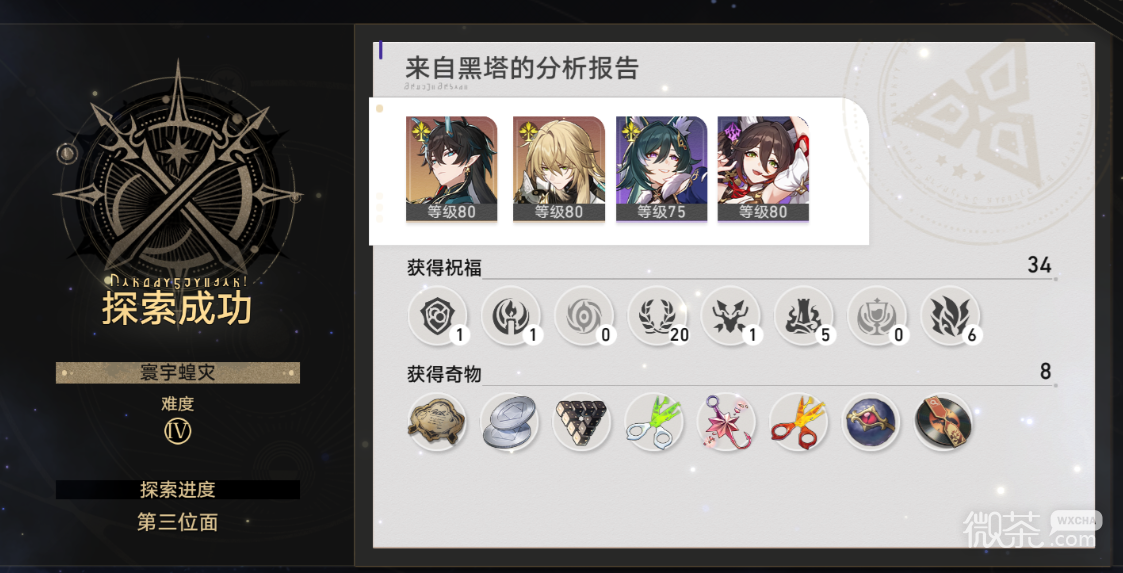Open the silver coins curio

coord(509,422)
